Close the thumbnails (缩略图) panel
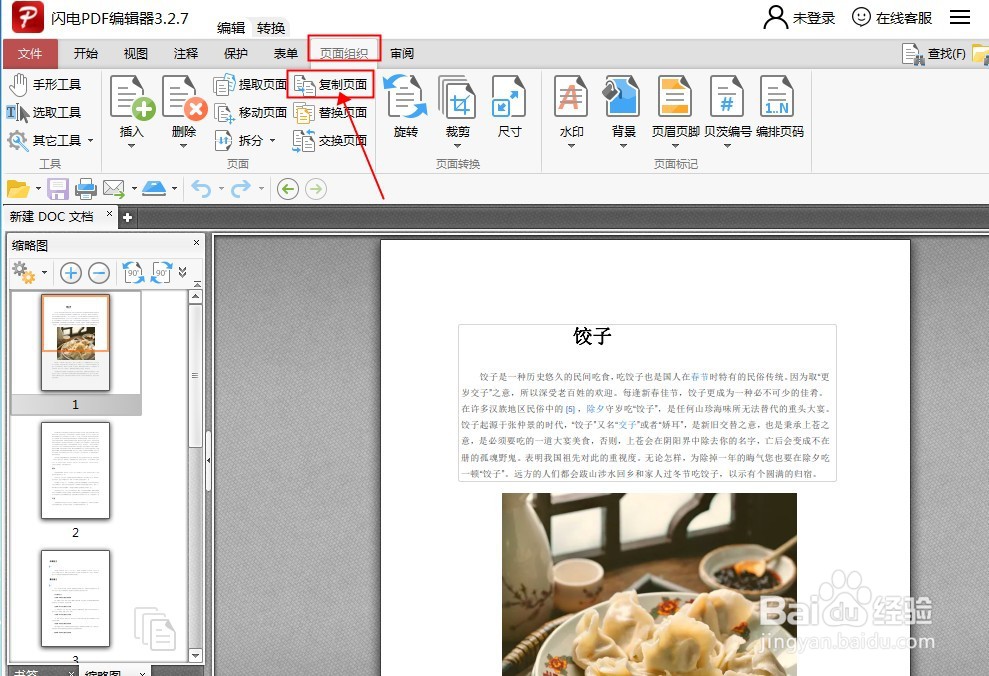Viewport: 989px width, 676px height. pyautogui.click(x=196, y=243)
